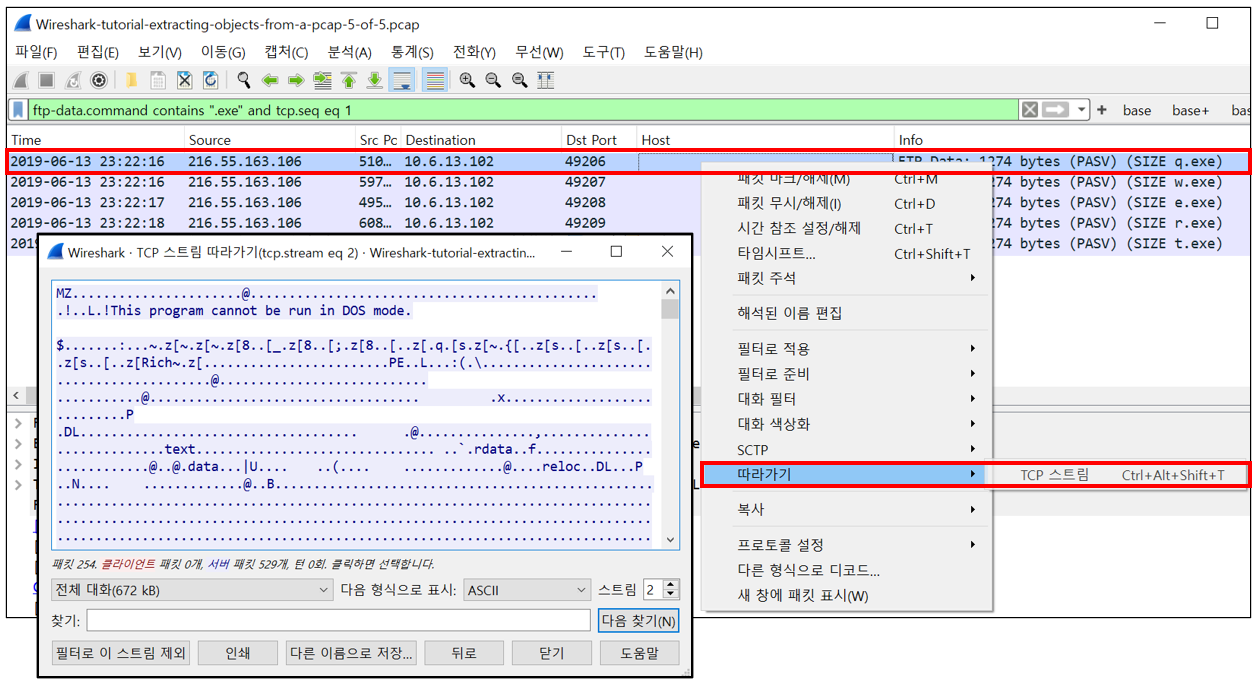
Task: Choose TCP 스트림 in the submenu
Action: pyautogui.click(x=1118, y=475)
